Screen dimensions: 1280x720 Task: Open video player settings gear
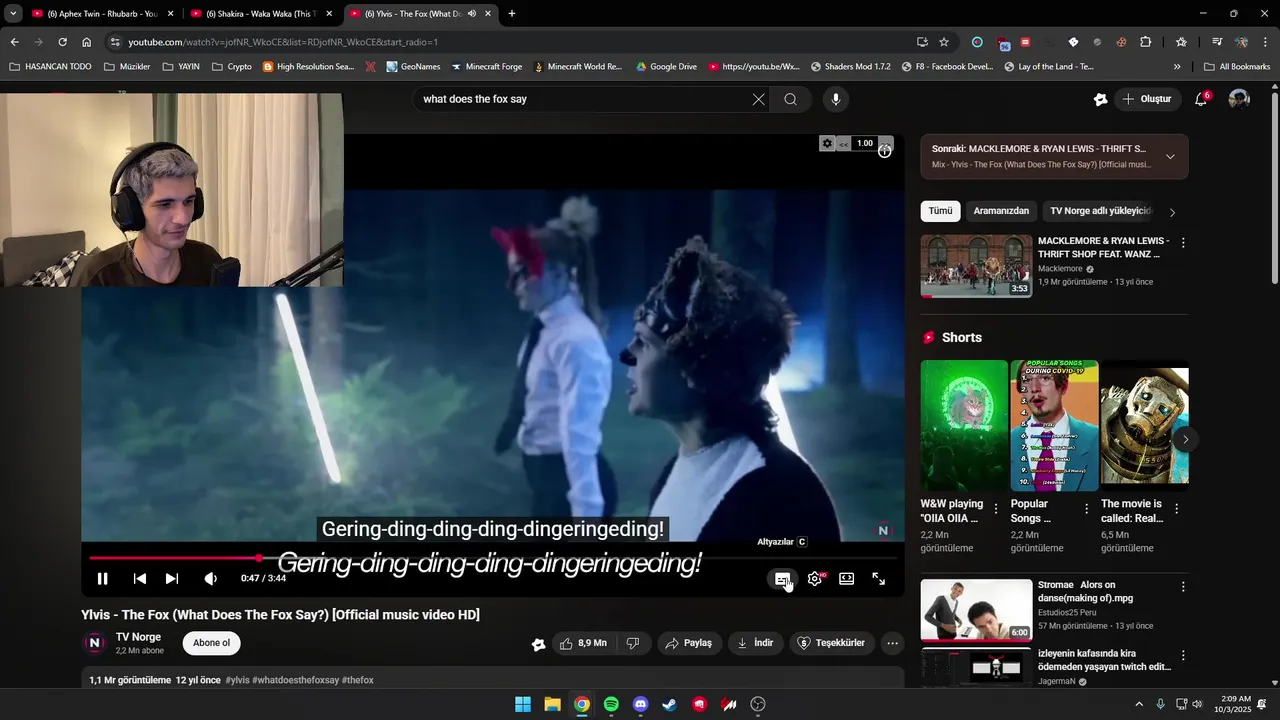(815, 579)
